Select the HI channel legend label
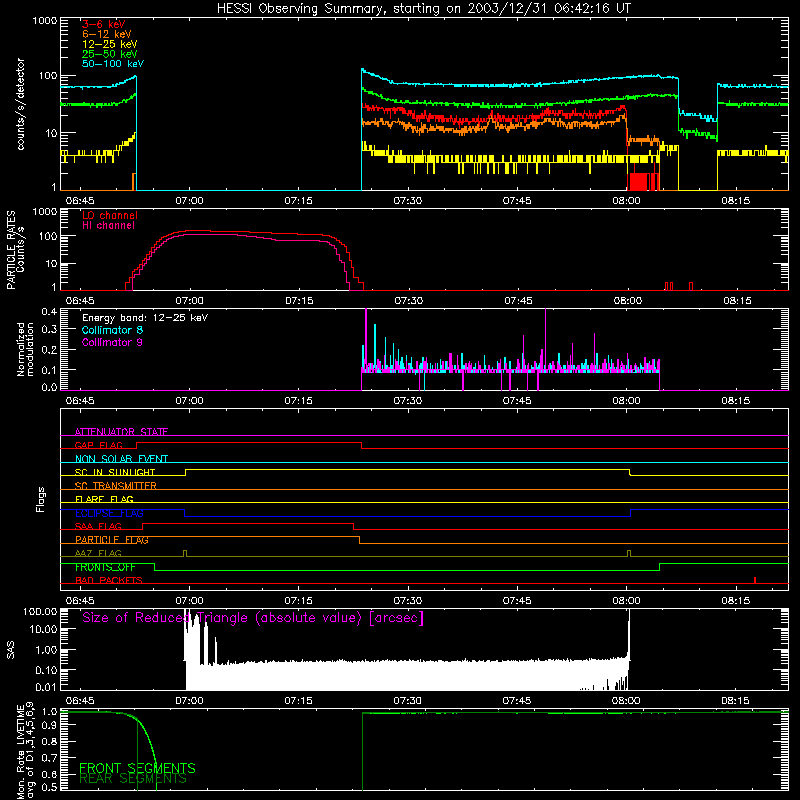 (x=108, y=226)
